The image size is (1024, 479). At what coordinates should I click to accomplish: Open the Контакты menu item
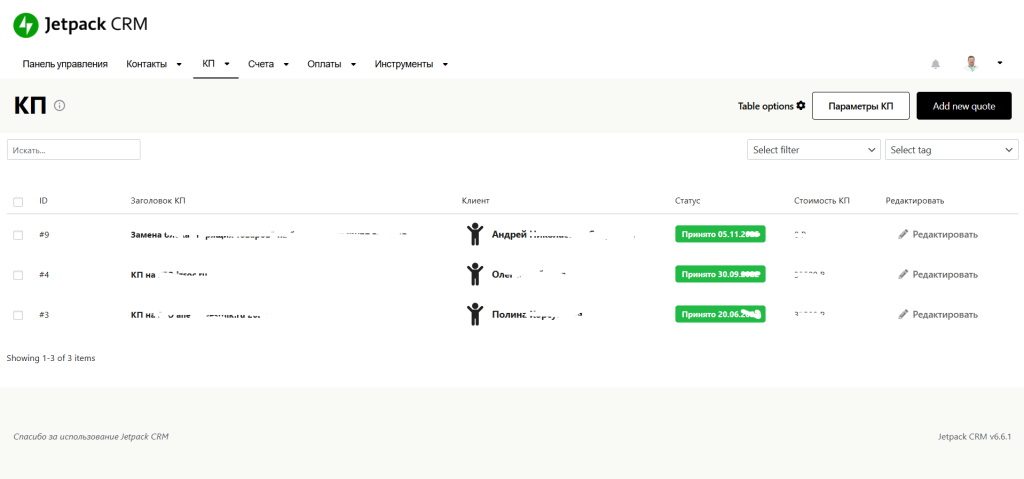pyautogui.click(x=146, y=64)
